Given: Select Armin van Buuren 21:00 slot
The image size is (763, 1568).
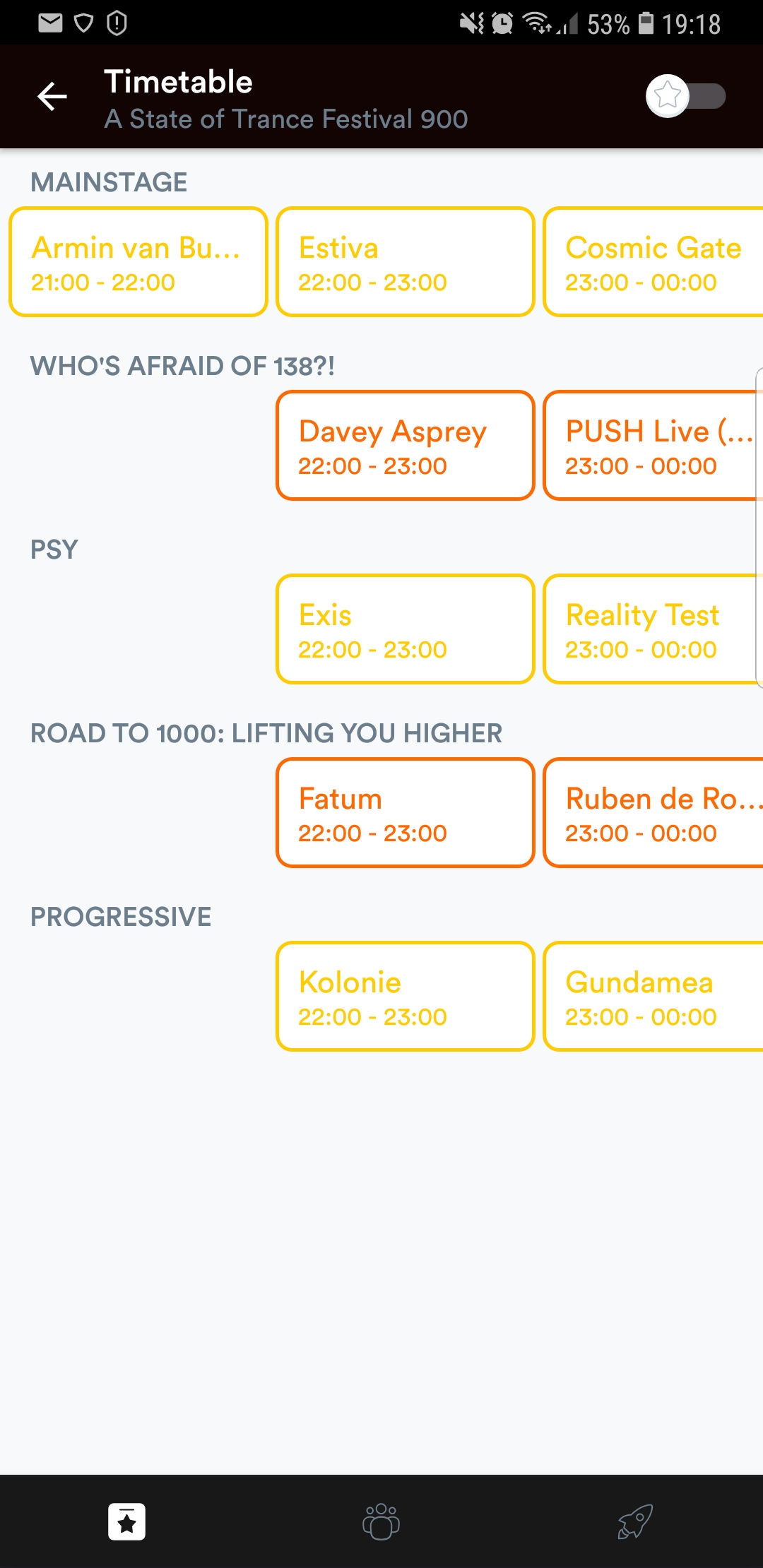Looking at the screenshot, I should click(138, 262).
